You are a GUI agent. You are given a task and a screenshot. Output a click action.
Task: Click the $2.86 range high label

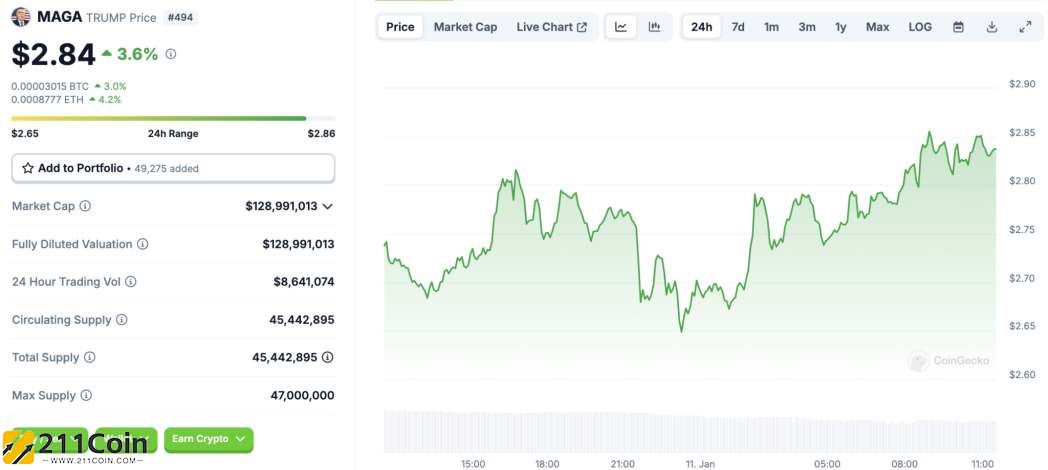(321, 134)
